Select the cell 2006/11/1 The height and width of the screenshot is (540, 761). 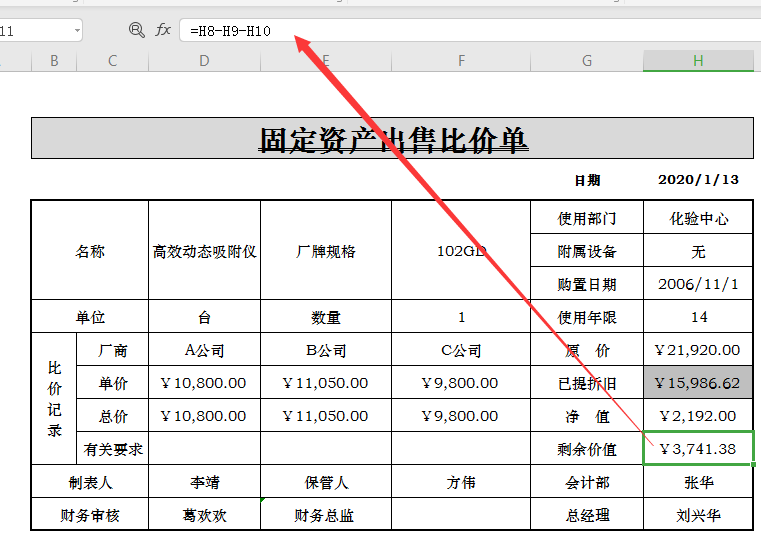click(x=698, y=284)
